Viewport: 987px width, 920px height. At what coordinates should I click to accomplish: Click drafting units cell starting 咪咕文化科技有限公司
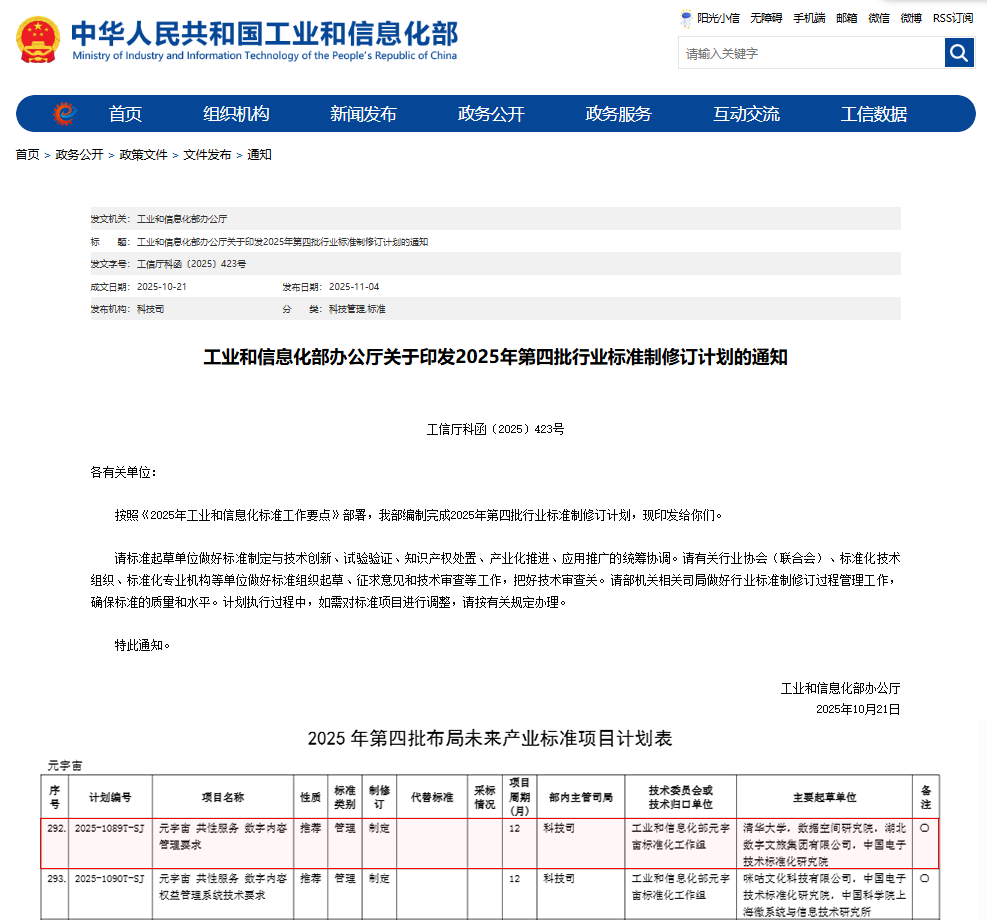[x=825, y=895]
